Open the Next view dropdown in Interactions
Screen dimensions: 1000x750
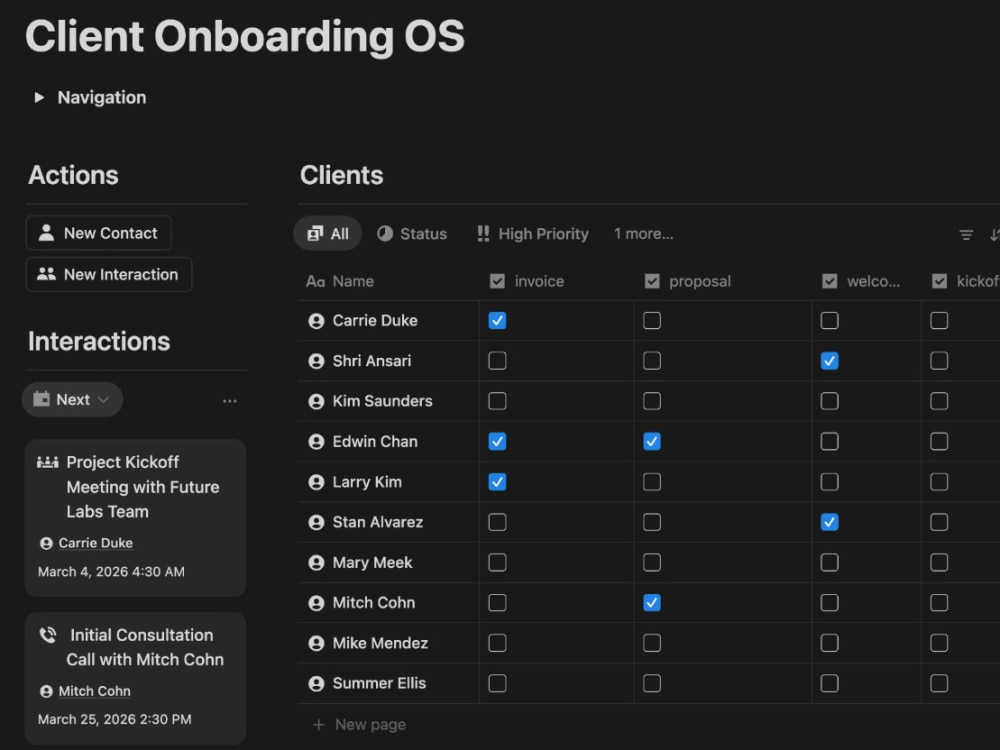pos(72,399)
